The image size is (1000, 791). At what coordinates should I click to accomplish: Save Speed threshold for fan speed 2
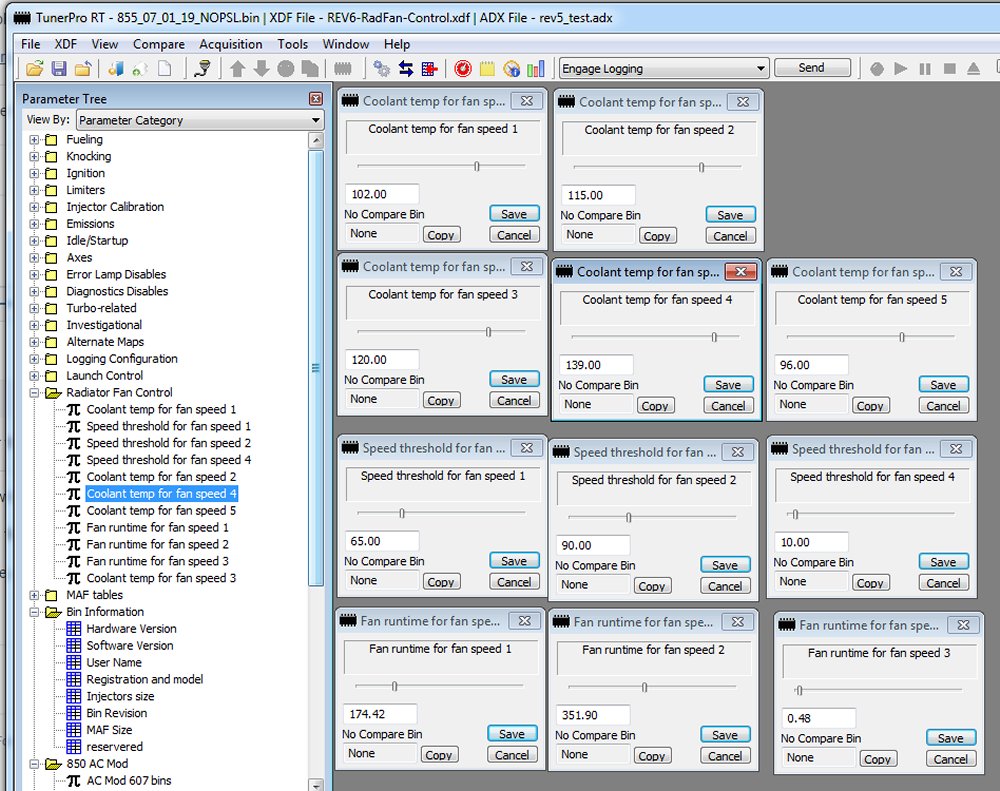[x=725, y=565]
